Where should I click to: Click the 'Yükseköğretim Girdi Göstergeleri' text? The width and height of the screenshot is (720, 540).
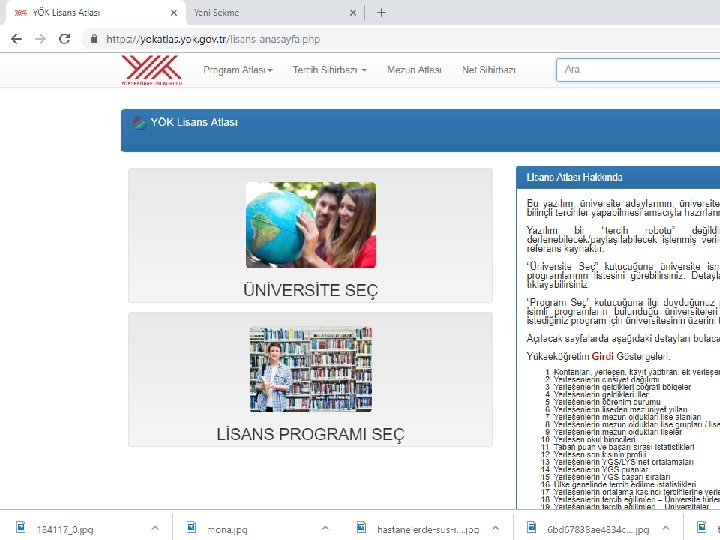[598, 356]
